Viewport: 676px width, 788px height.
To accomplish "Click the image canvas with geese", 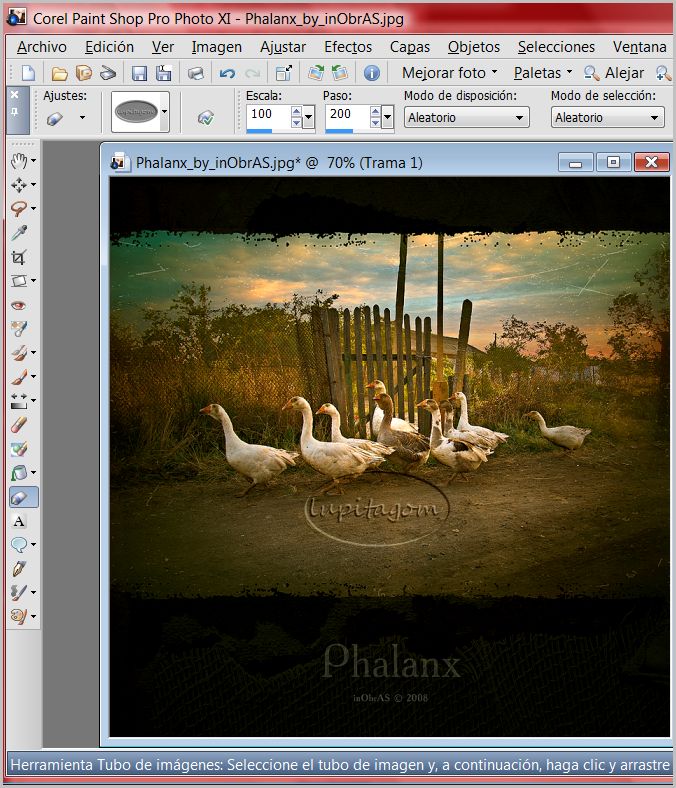I will click(390, 456).
